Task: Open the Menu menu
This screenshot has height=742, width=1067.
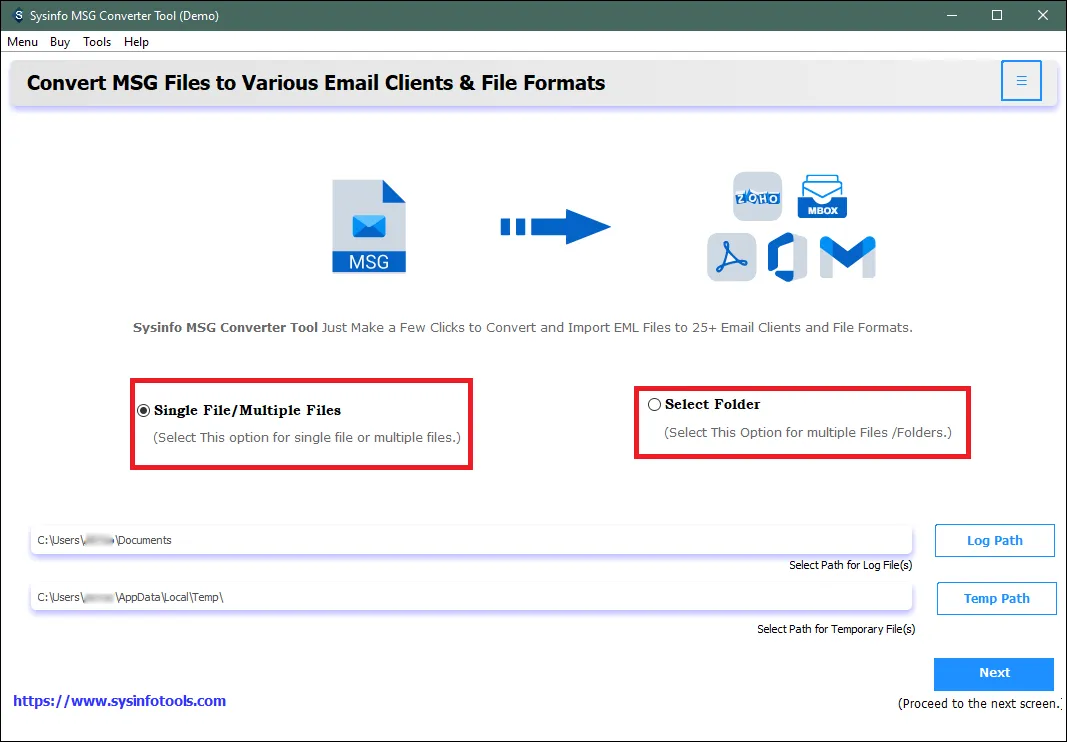Action: tap(22, 42)
